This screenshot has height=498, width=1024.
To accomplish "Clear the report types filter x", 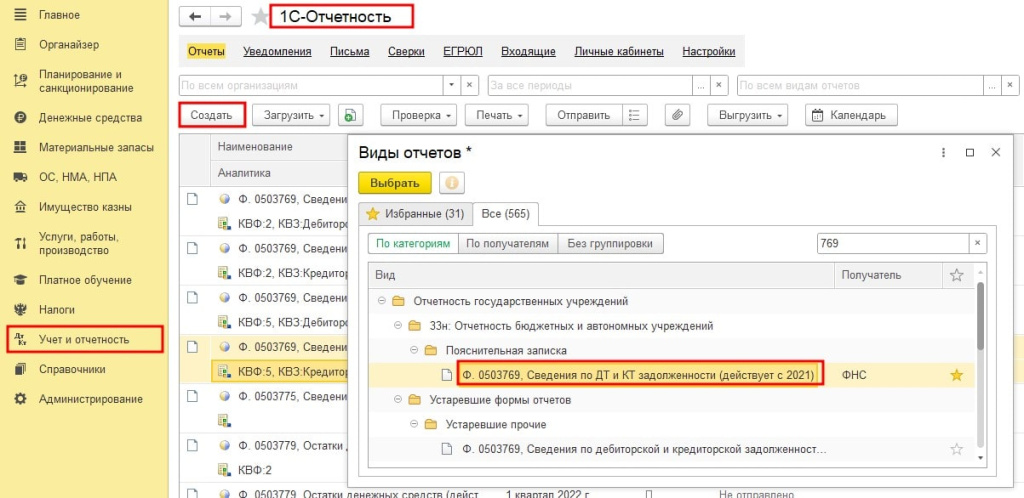I will click(x=1010, y=86).
